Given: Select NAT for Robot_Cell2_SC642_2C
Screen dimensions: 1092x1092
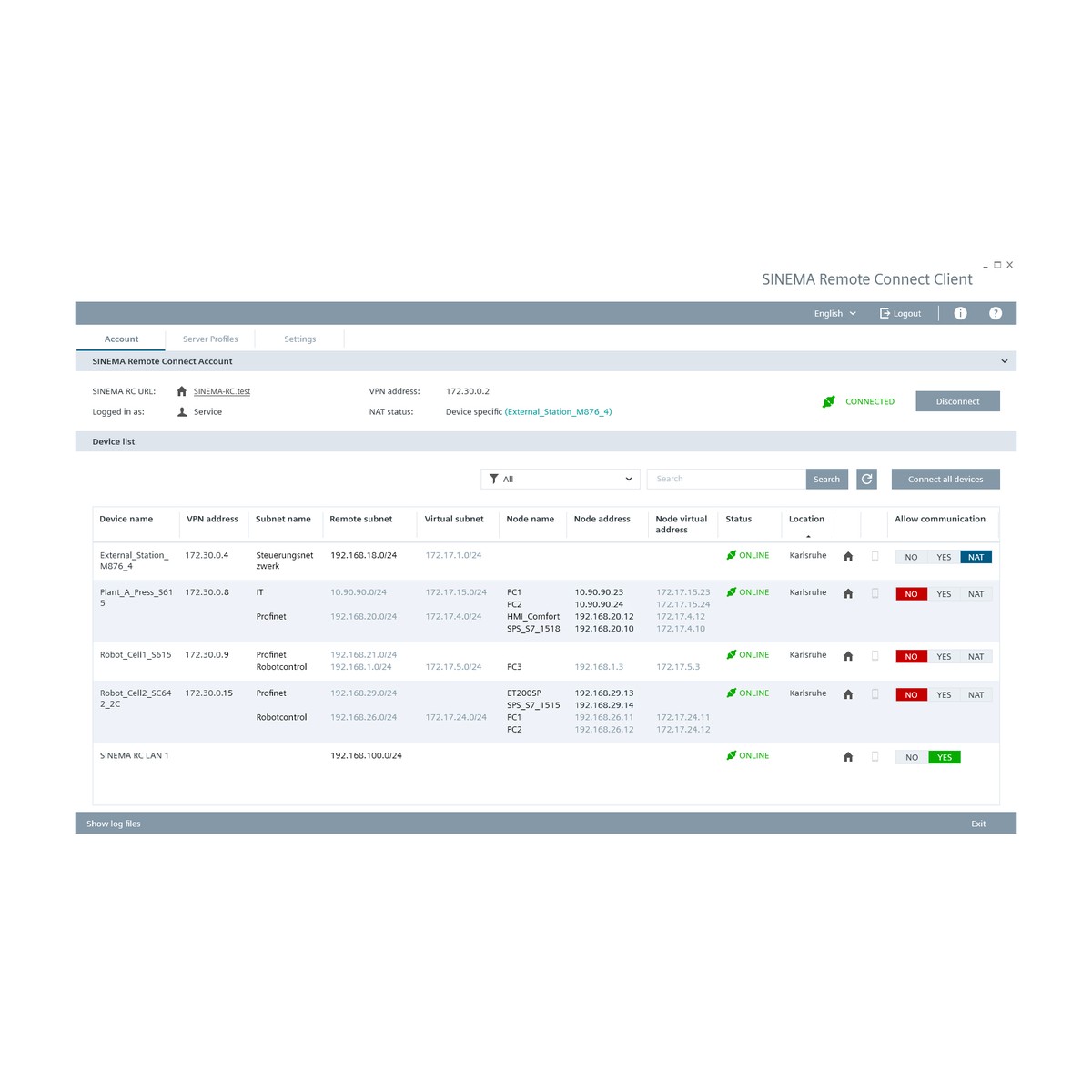Looking at the screenshot, I should click(x=976, y=694).
